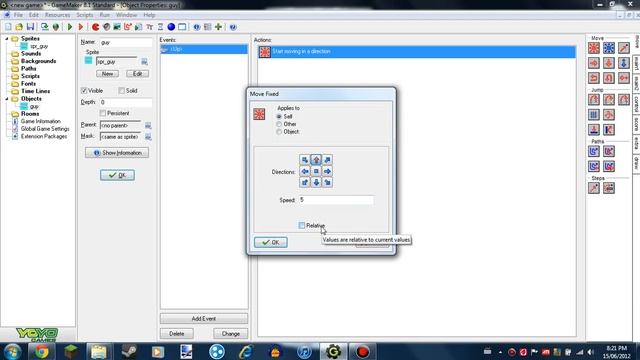Select the Move Towards Point action icon
Image resolution: width=640 pixels, height=360 pixels.
624,48
